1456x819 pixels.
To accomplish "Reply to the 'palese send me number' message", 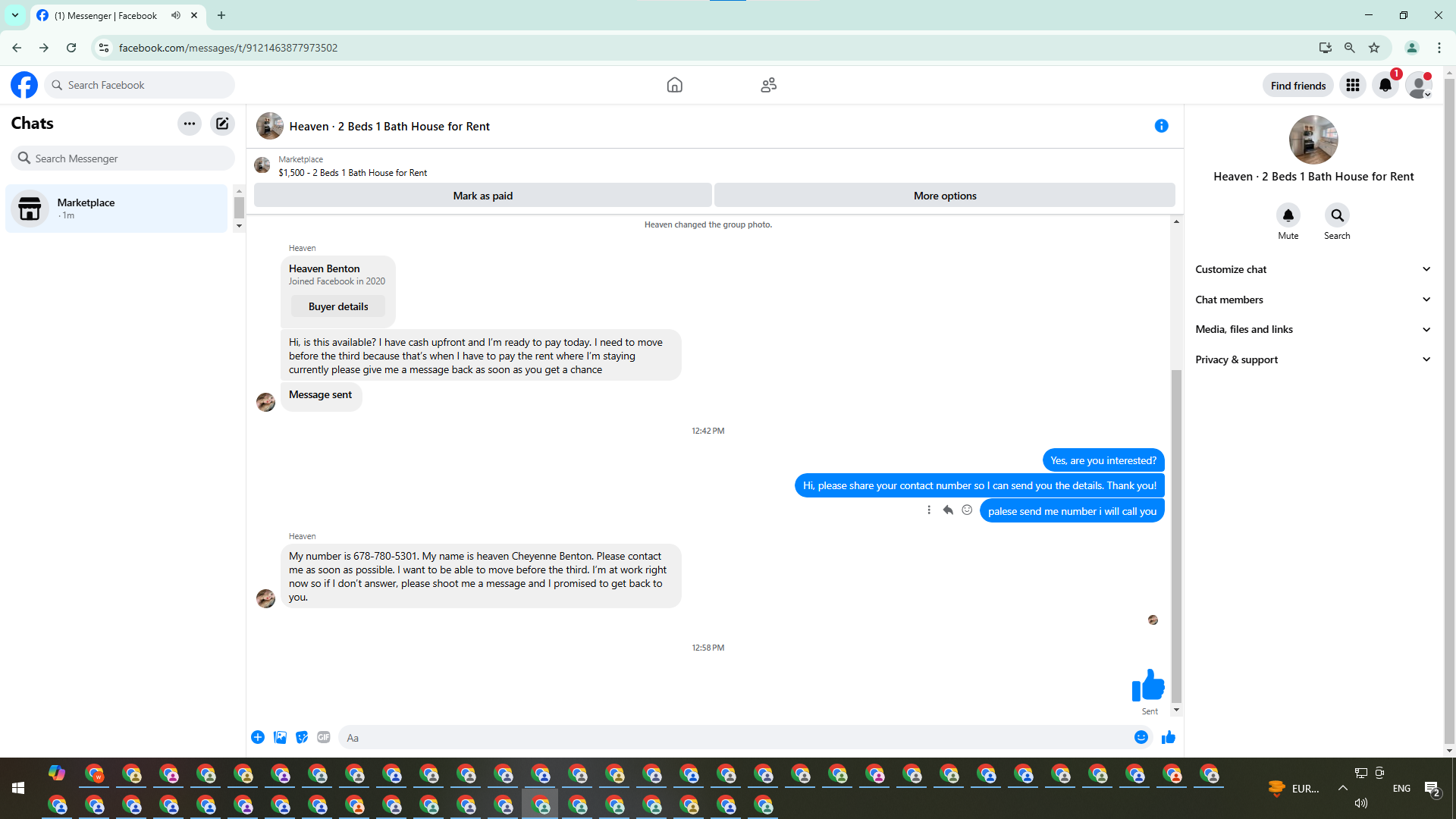I will tap(948, 510).
